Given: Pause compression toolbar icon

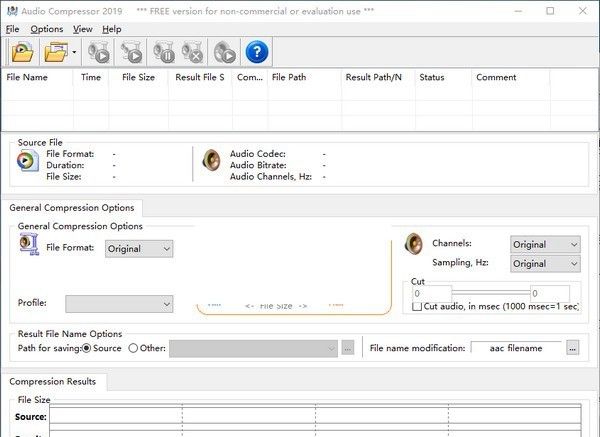Looking at the screenshot, I should (x=164, y=52).
